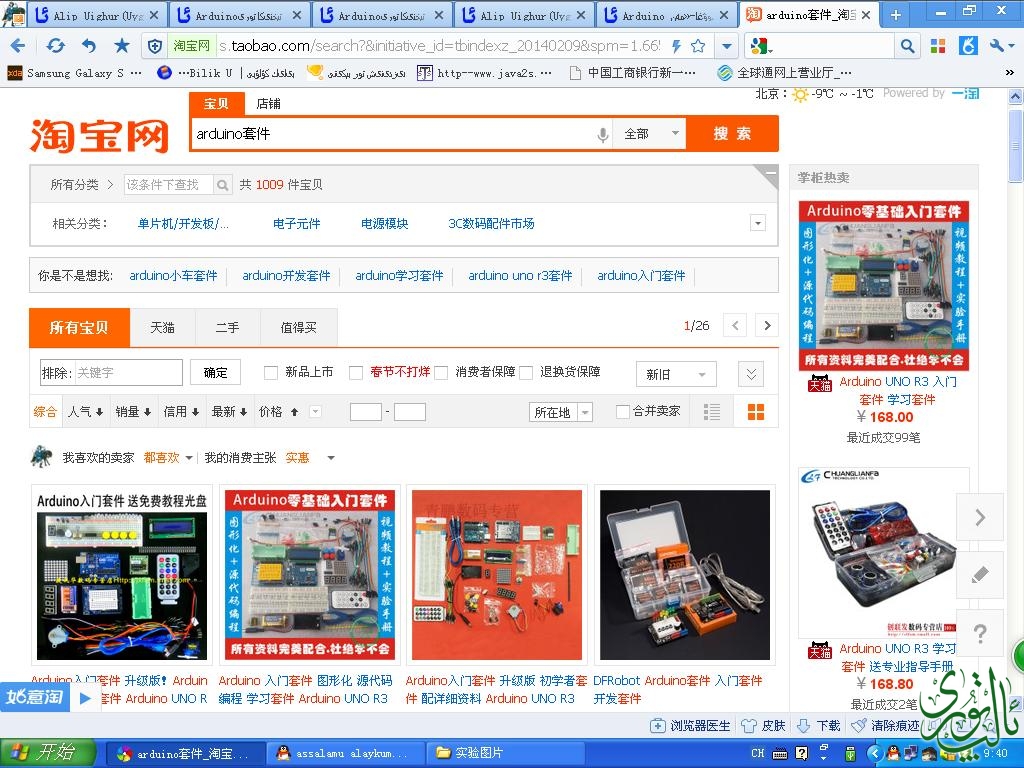Select the 所有宝贝 results tab

pyautogui.click(x=79, y=327)
